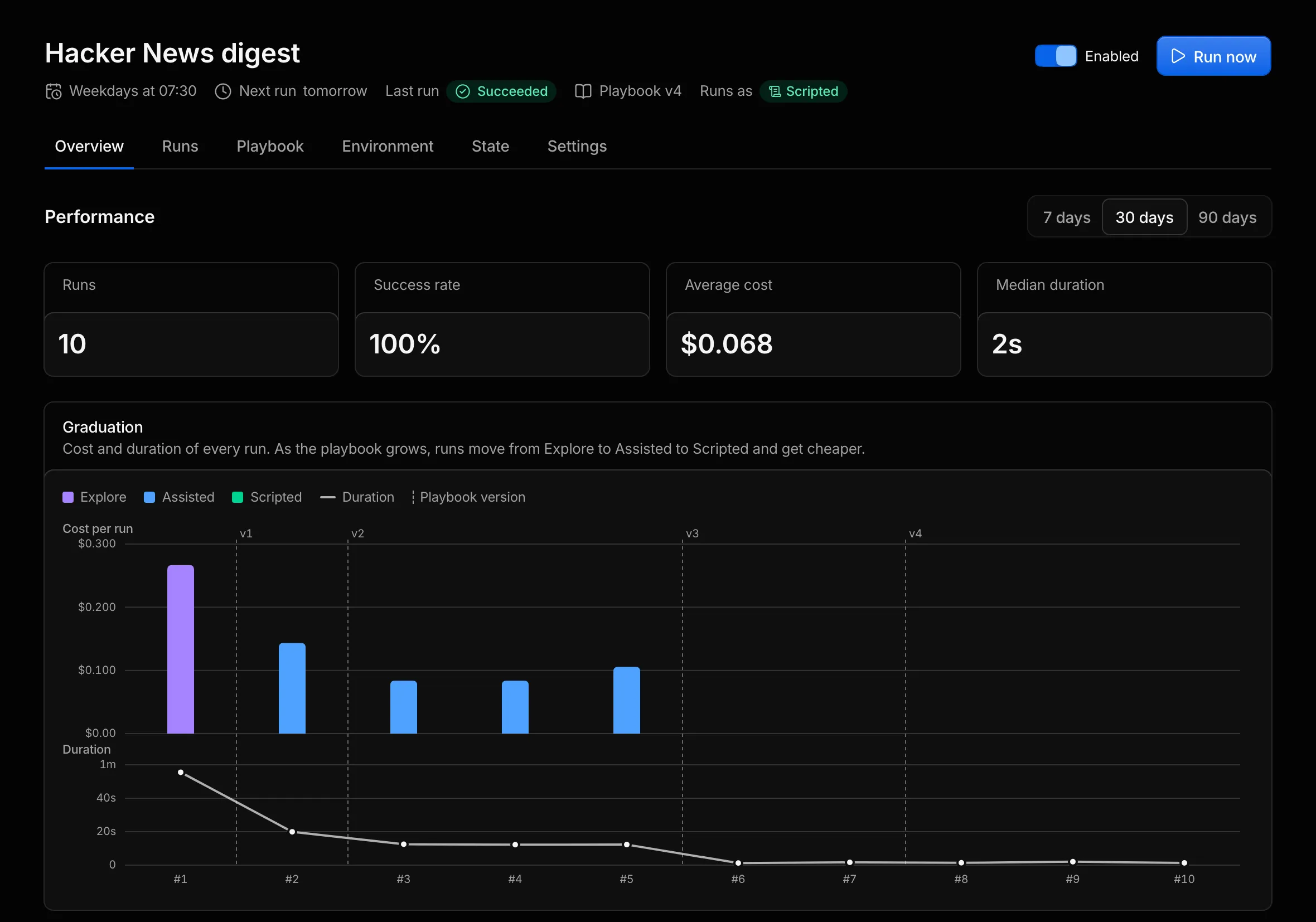Click the $0.300 cost axis label

pos(97,544)
